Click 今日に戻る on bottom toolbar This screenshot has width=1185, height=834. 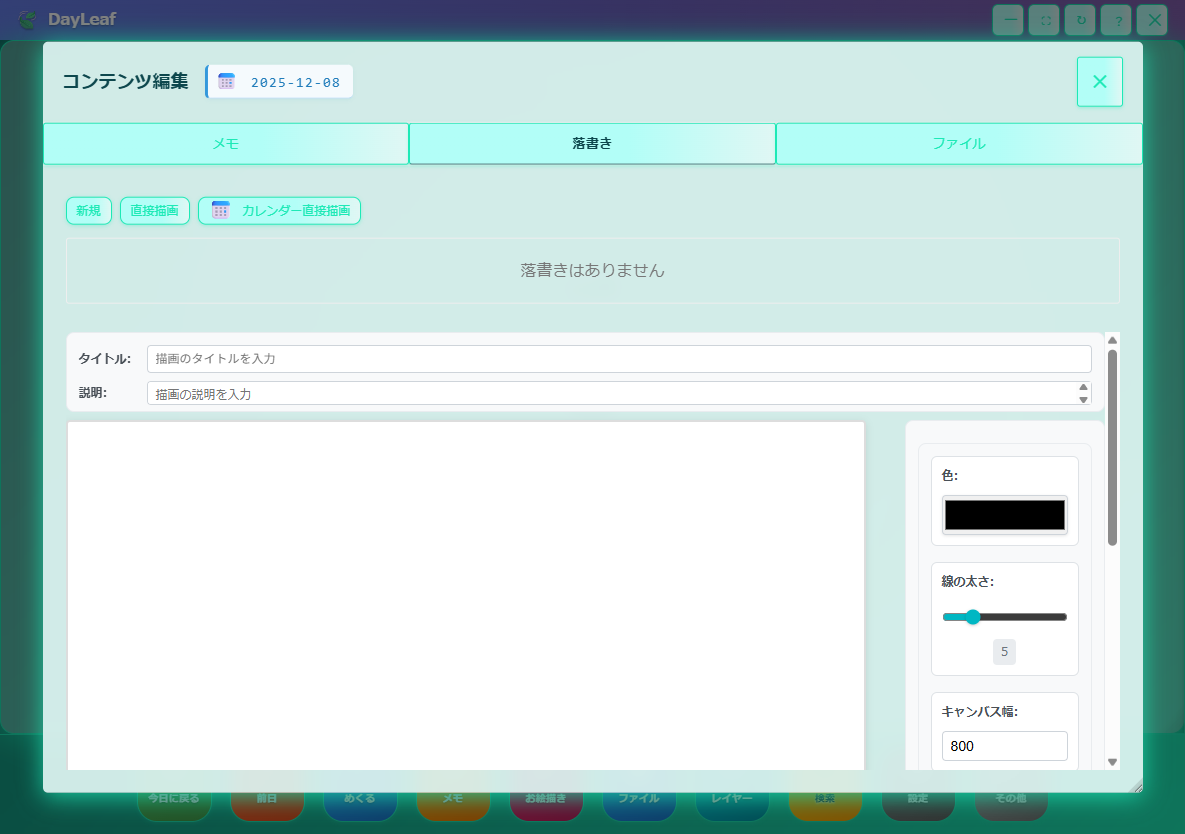(174, 797)
